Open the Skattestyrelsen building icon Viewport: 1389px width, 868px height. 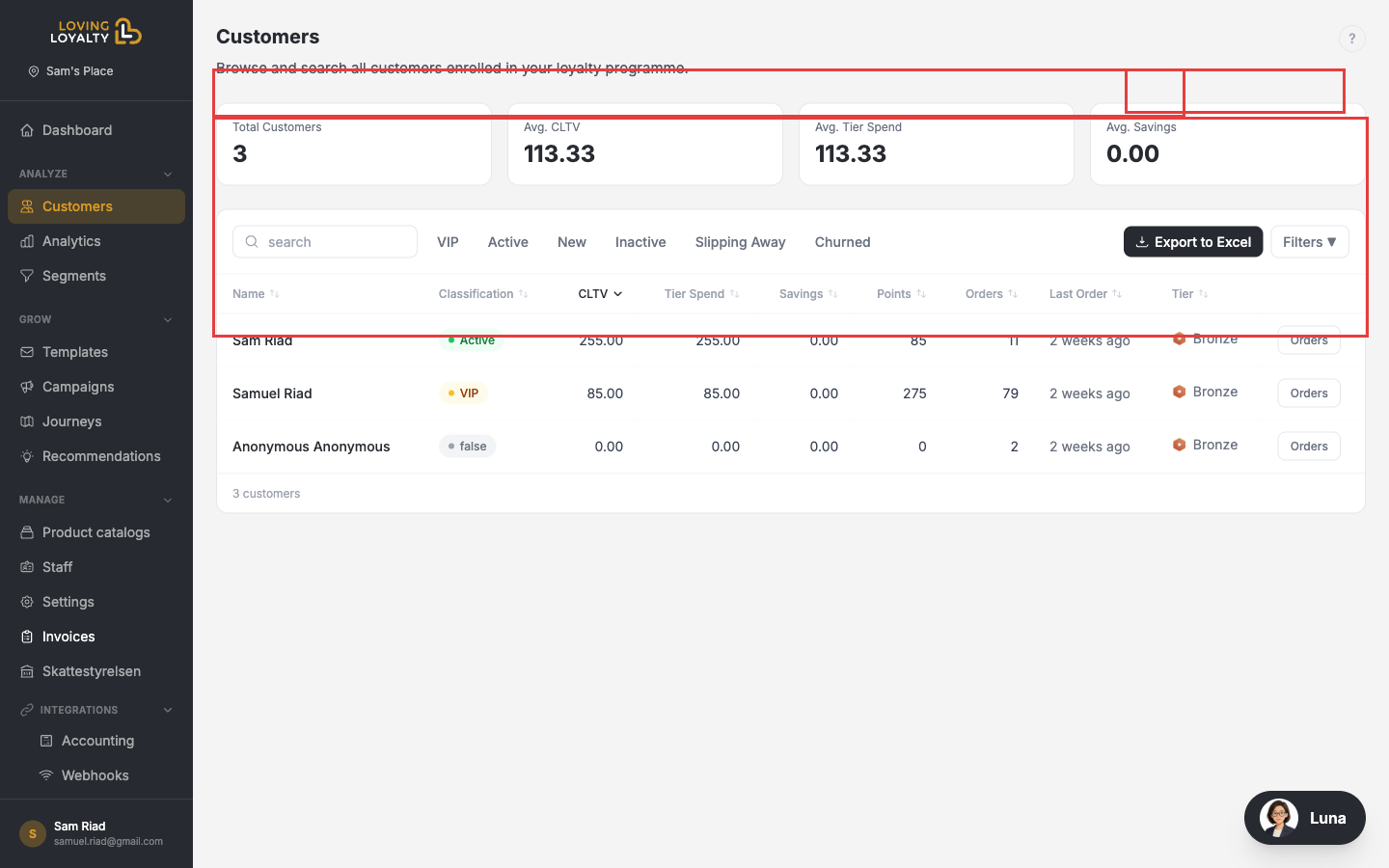point(27,671)
